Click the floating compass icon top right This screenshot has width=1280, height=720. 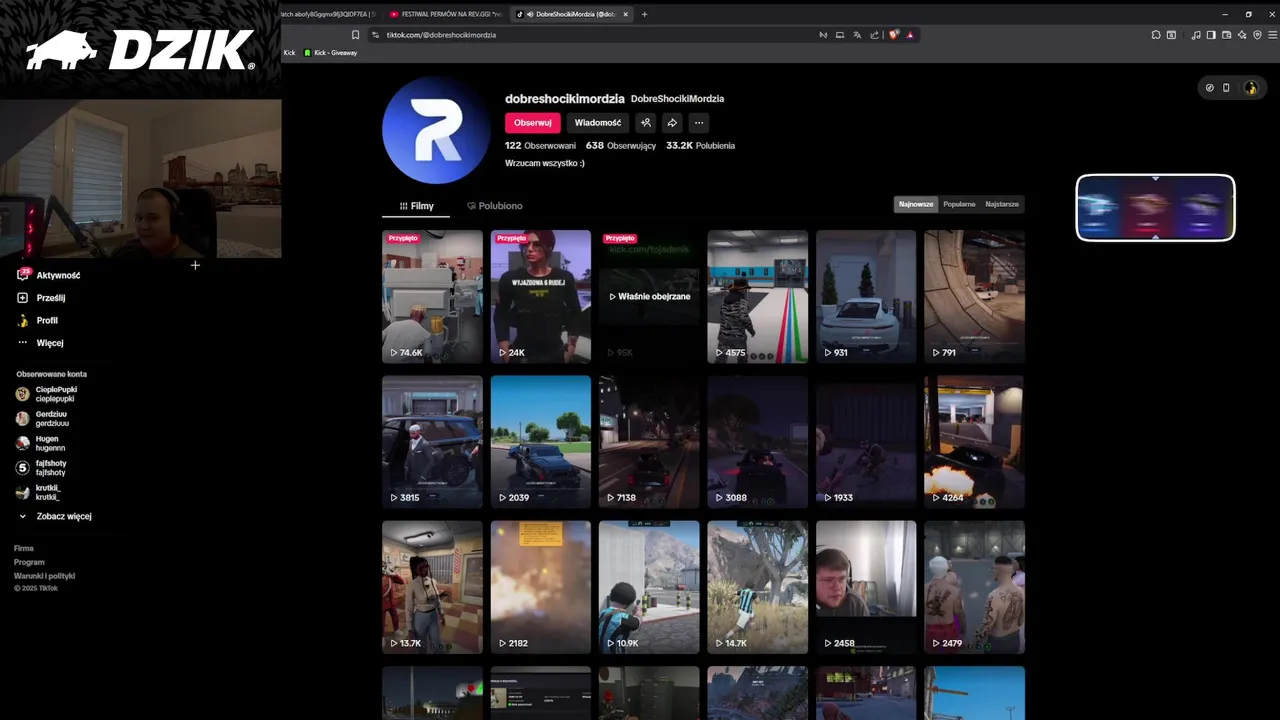[1210, 88]
